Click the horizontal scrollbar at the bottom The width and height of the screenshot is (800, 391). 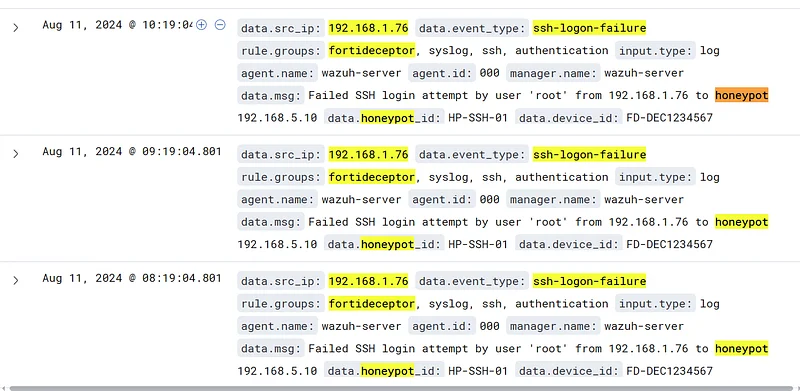point(400,388)
